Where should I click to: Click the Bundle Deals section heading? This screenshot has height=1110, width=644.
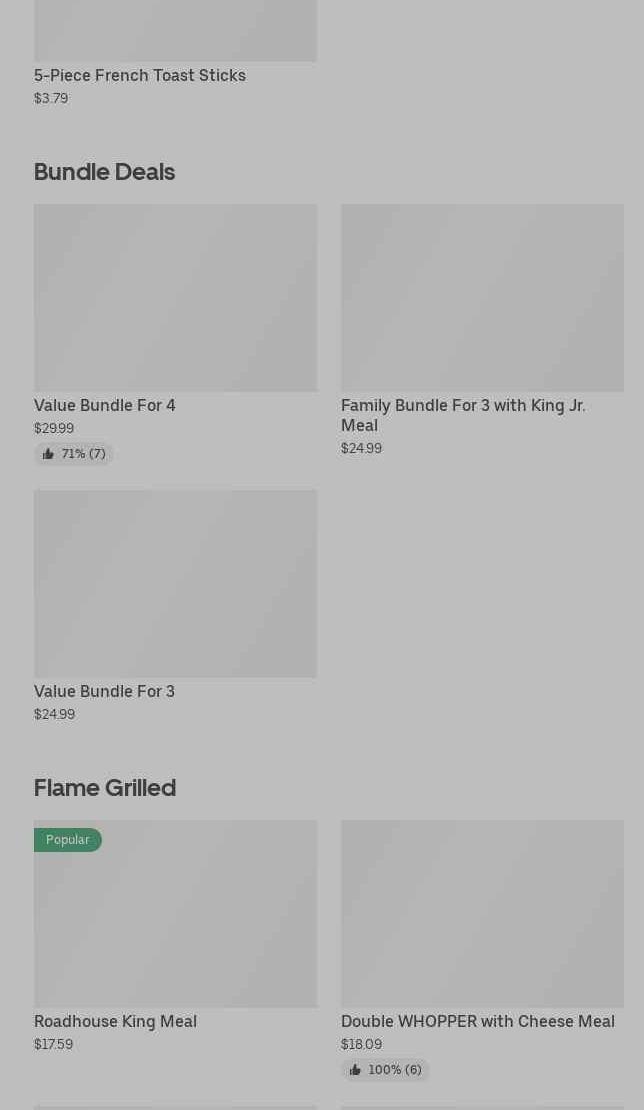coord(104,172)
